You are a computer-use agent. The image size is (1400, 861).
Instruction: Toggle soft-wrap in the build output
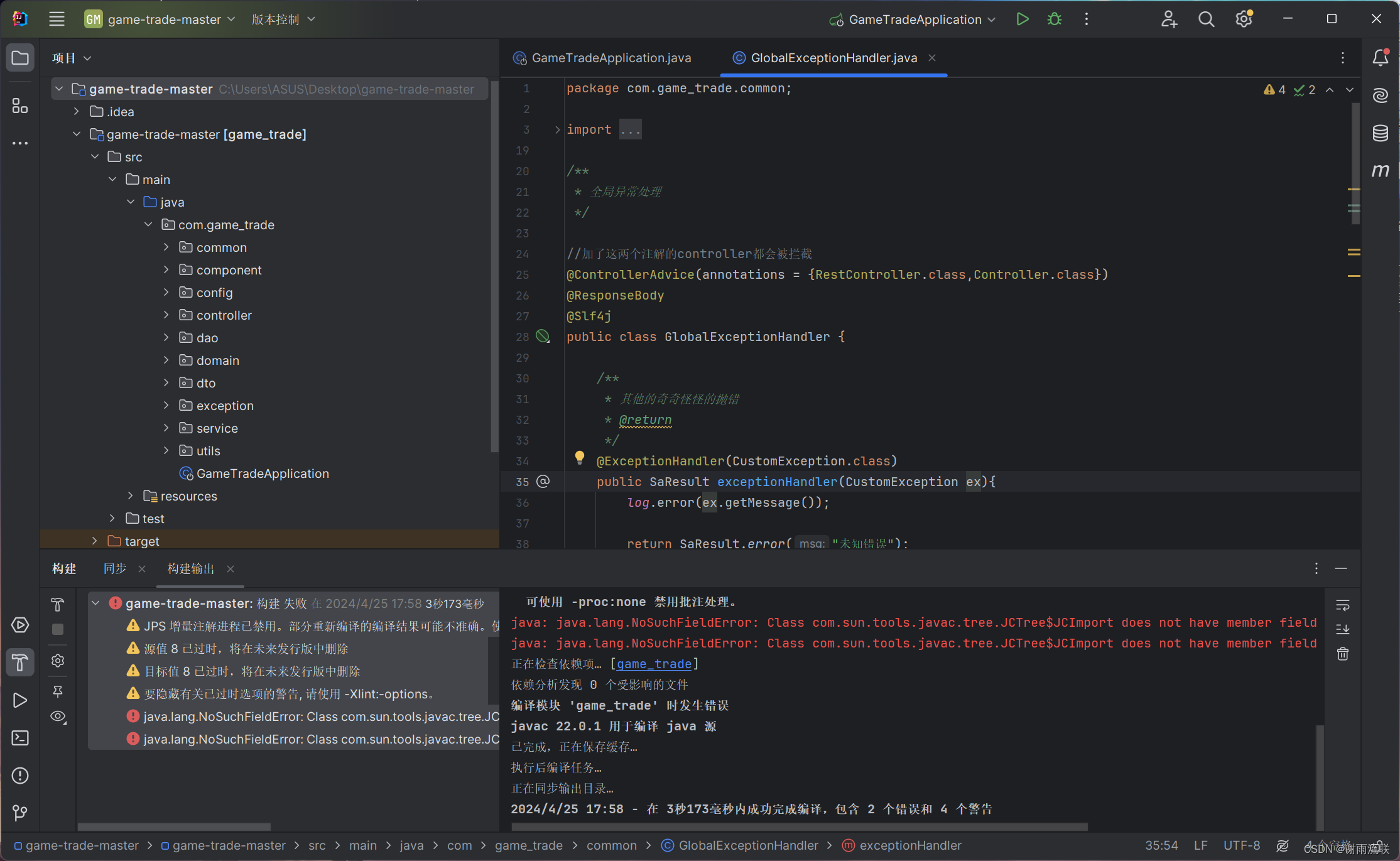[1342, 605]
